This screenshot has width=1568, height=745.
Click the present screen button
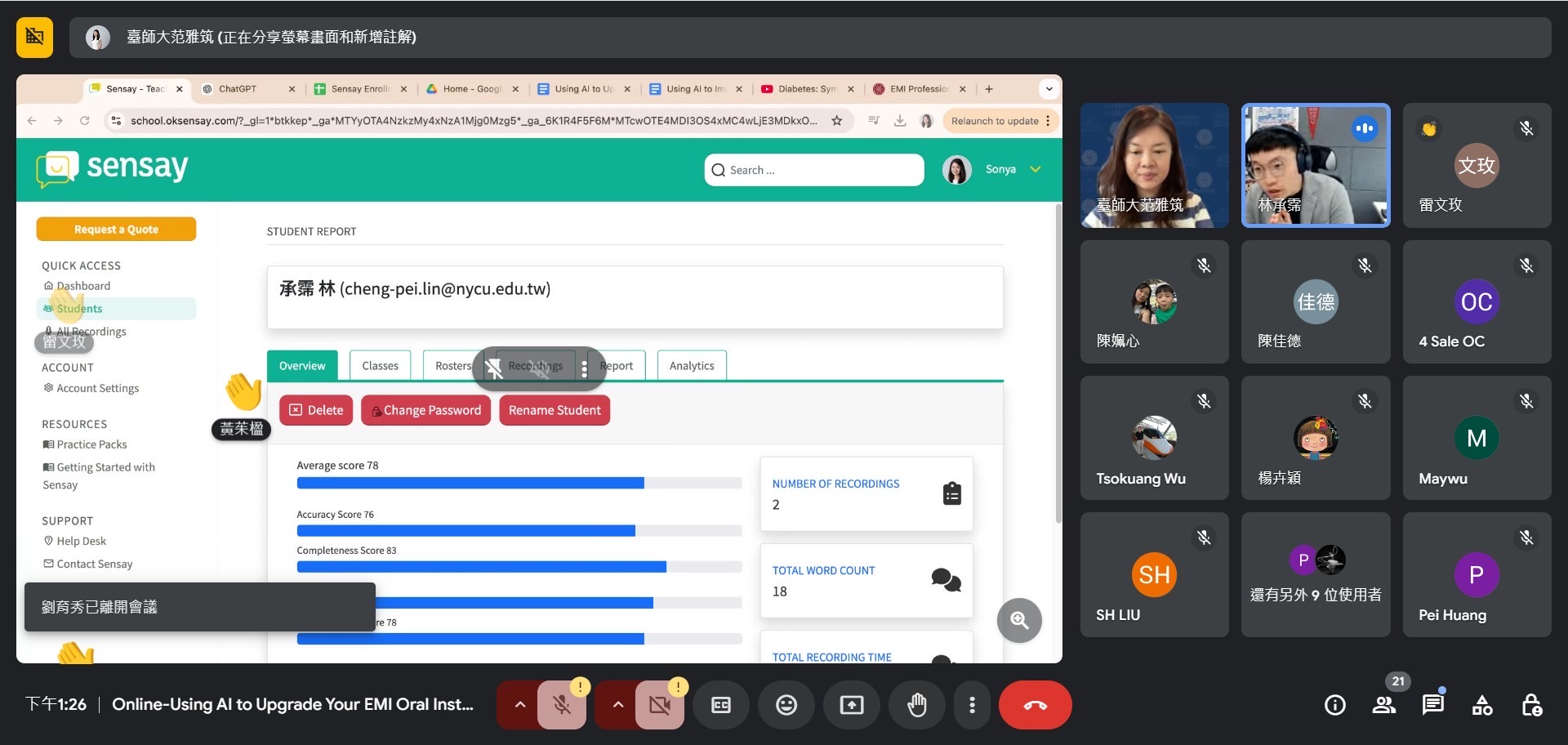[x=851, y=705]
